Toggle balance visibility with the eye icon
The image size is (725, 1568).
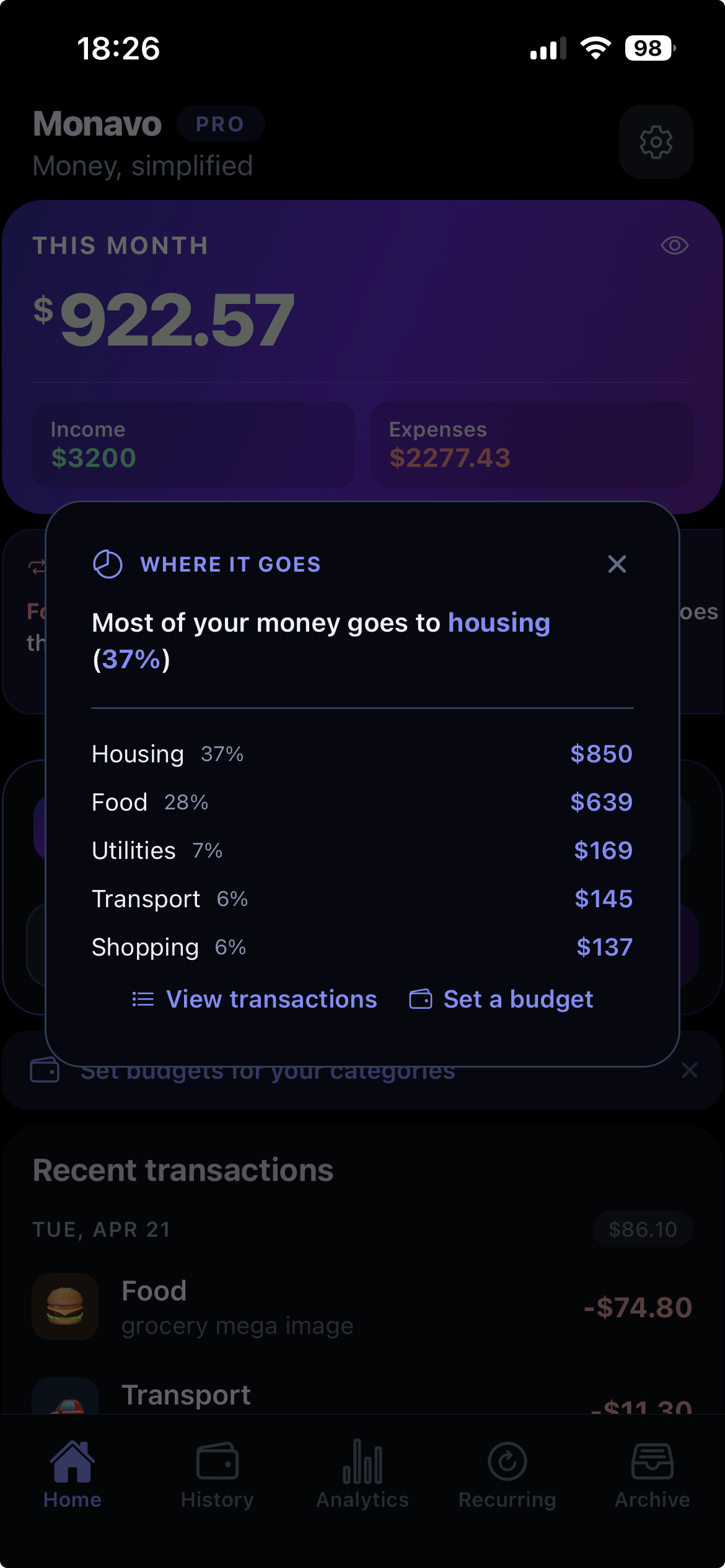click(675, 245)
